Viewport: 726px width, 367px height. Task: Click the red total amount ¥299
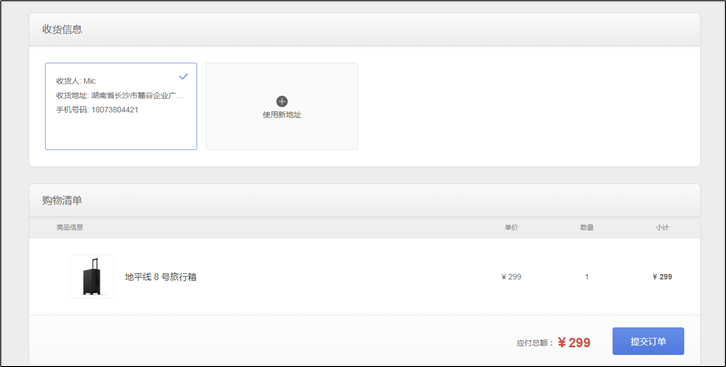pos(574,342)
